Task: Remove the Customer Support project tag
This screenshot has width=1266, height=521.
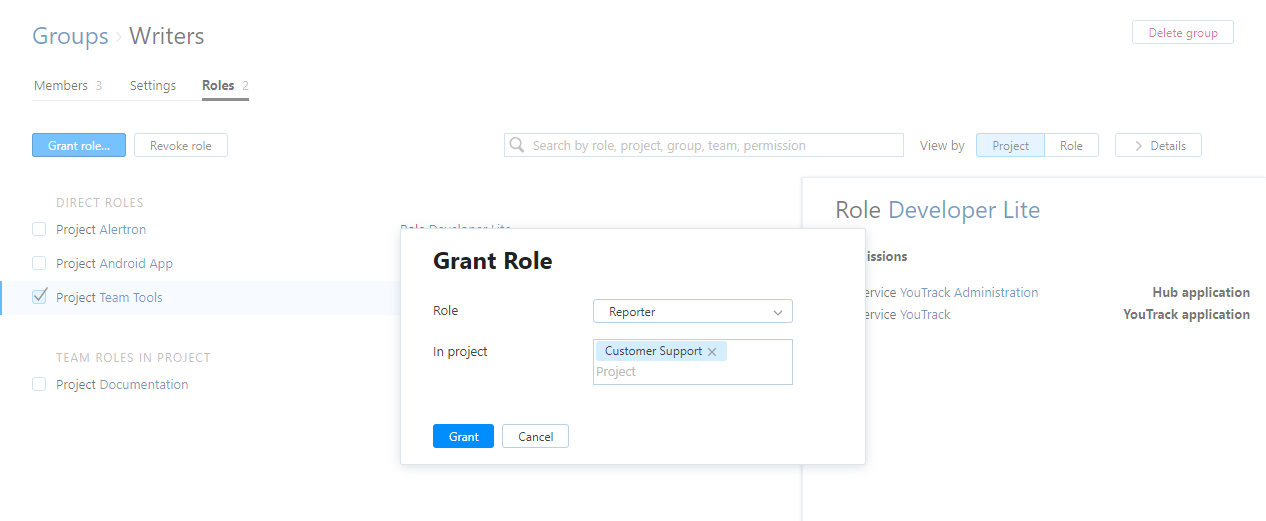Action: [x=712, y=352]
